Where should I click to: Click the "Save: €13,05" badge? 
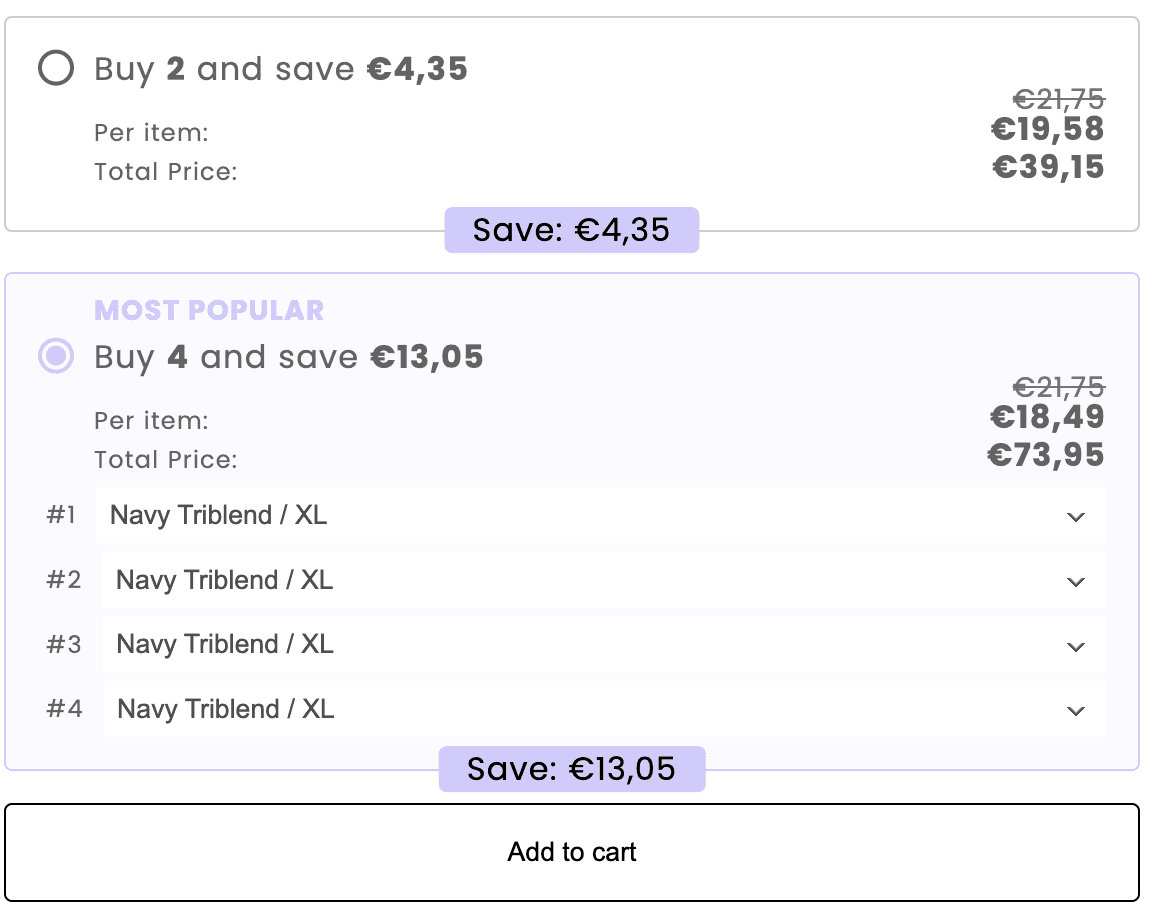(571, 769)
